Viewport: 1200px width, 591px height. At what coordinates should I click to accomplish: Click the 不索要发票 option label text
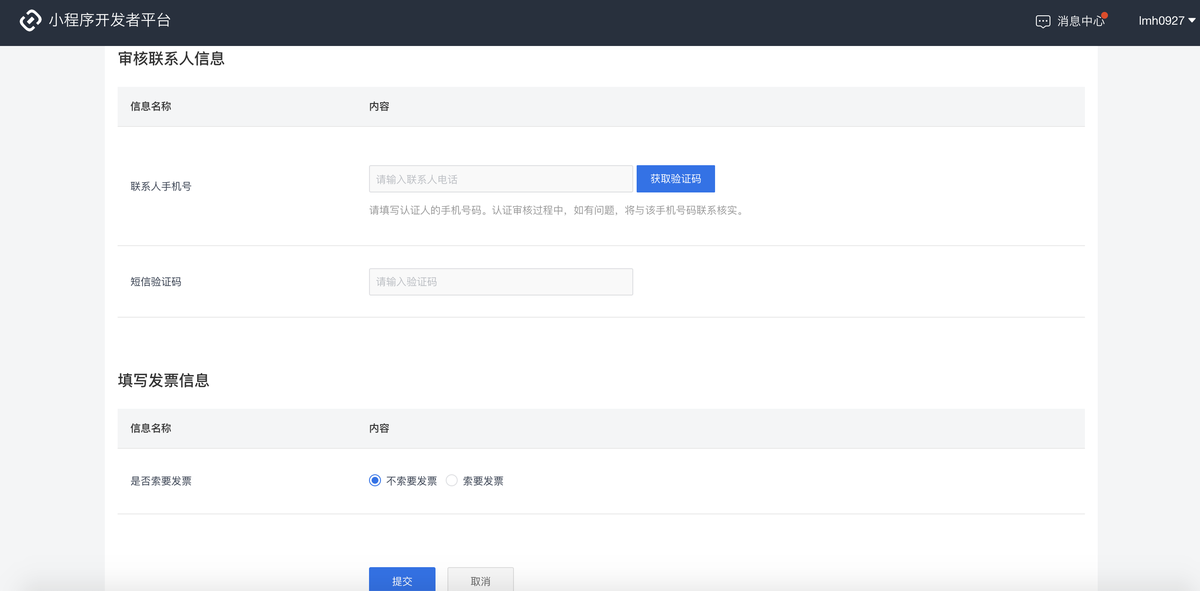[x=411, y=481]
